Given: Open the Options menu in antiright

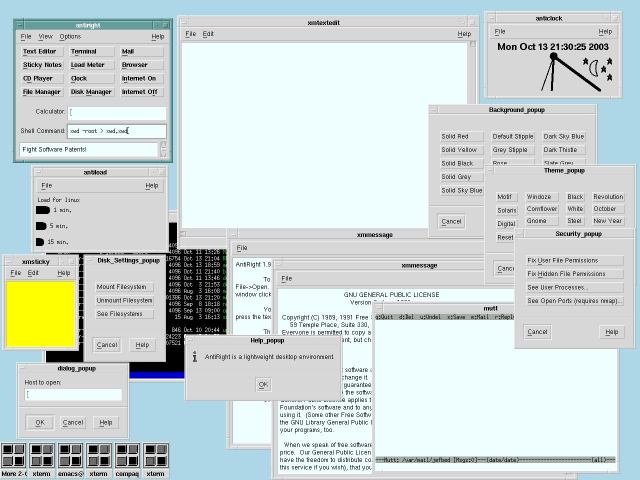Looking at the screenshot, I should coord(70,36).
